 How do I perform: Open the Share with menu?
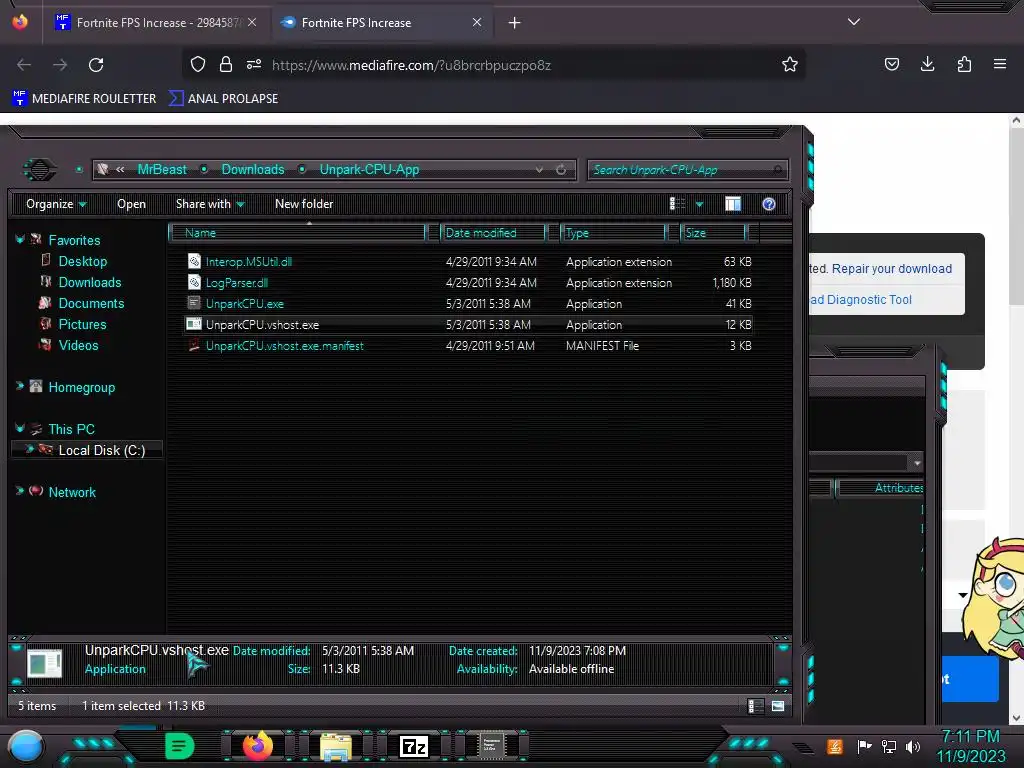tap(210, 204)
